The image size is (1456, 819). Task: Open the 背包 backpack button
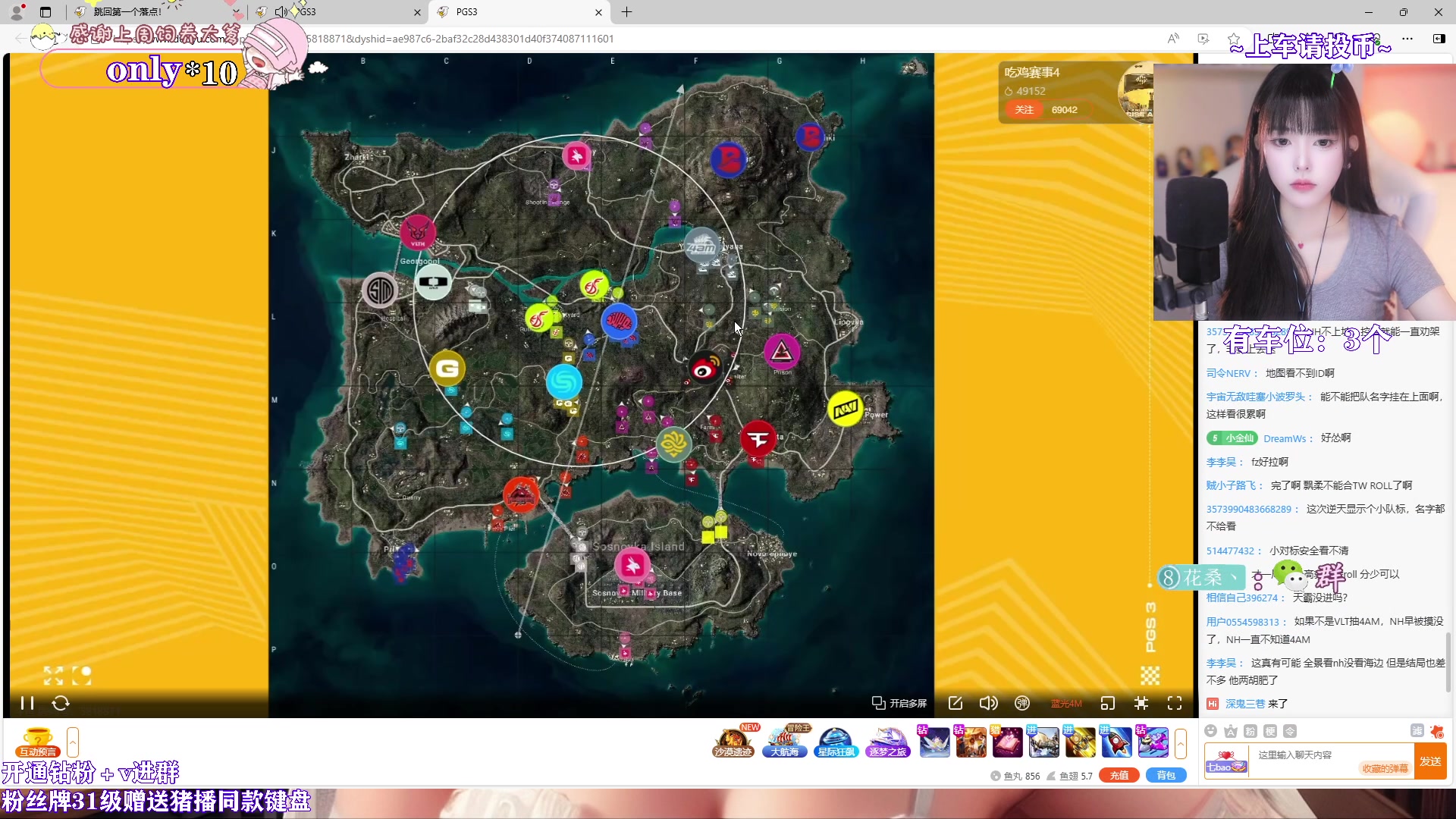pyautogui.click(x=1166, y=775)
